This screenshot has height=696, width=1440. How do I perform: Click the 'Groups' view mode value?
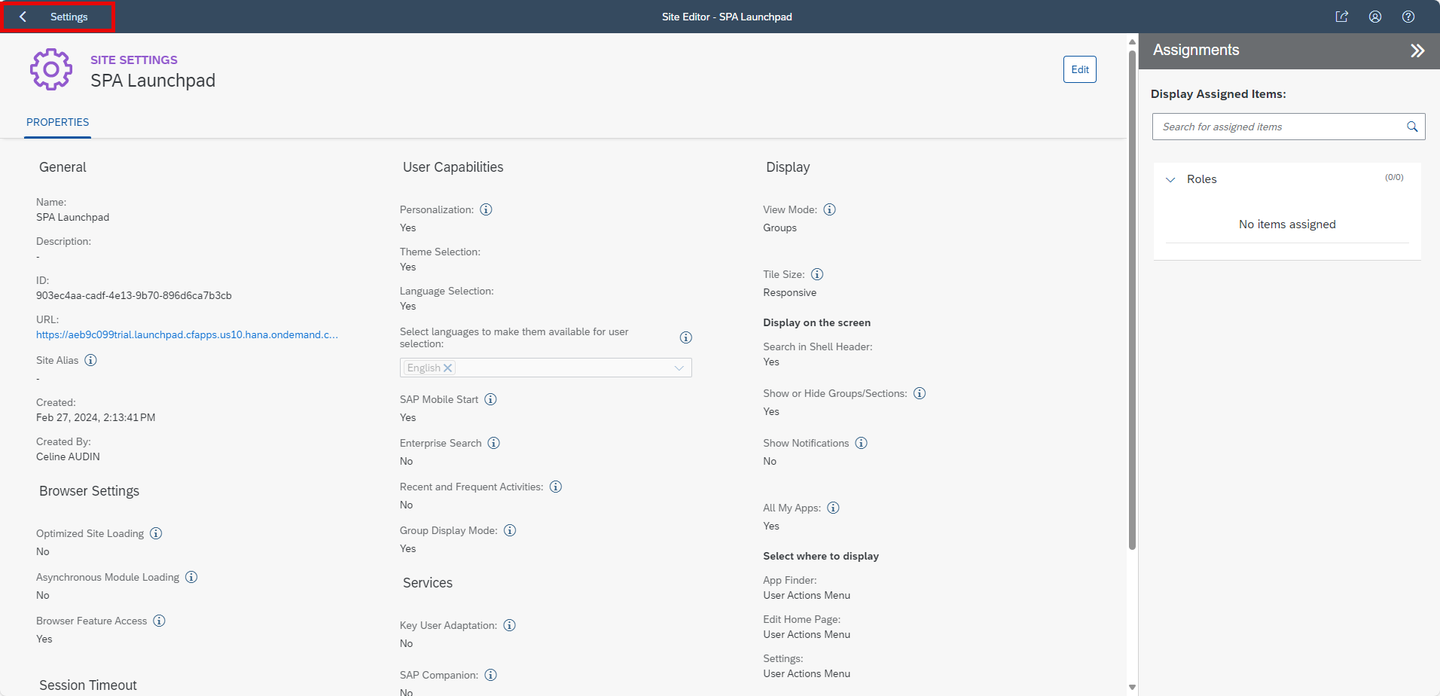pyautogui.click(x=780, y=228)
